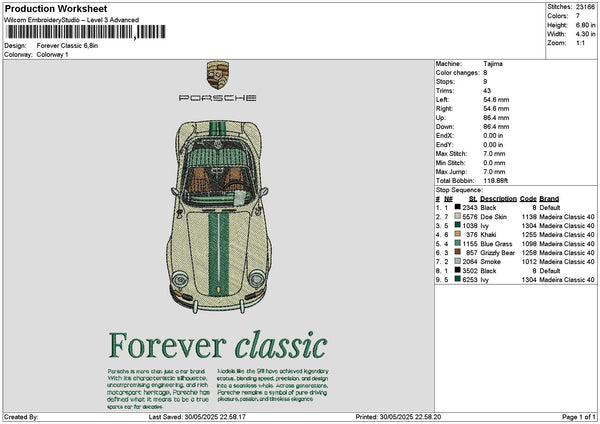The image size is (600, 424).
Task: Click the code '1255' in the Khaki row
Action: point(529,235)
